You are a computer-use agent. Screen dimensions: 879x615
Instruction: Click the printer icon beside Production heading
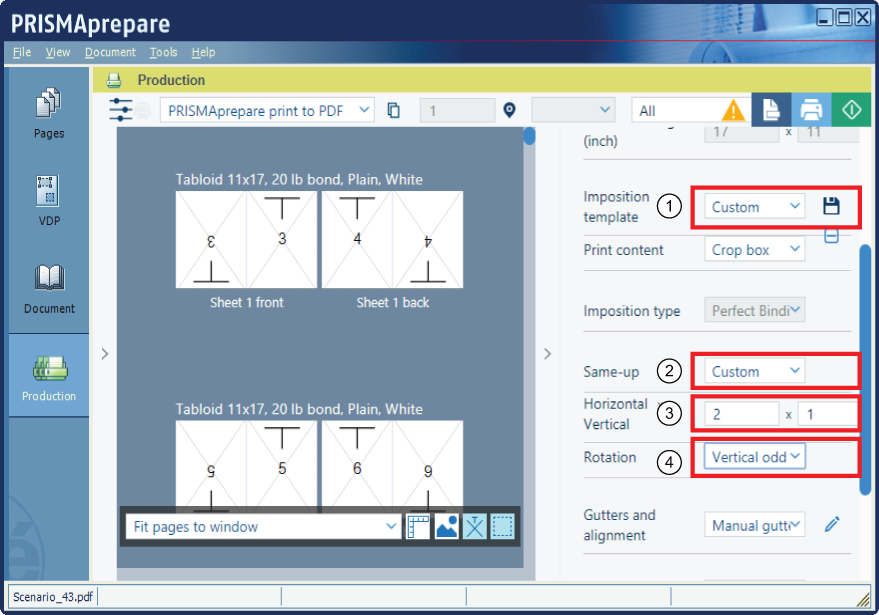click(x=114, y=80)
